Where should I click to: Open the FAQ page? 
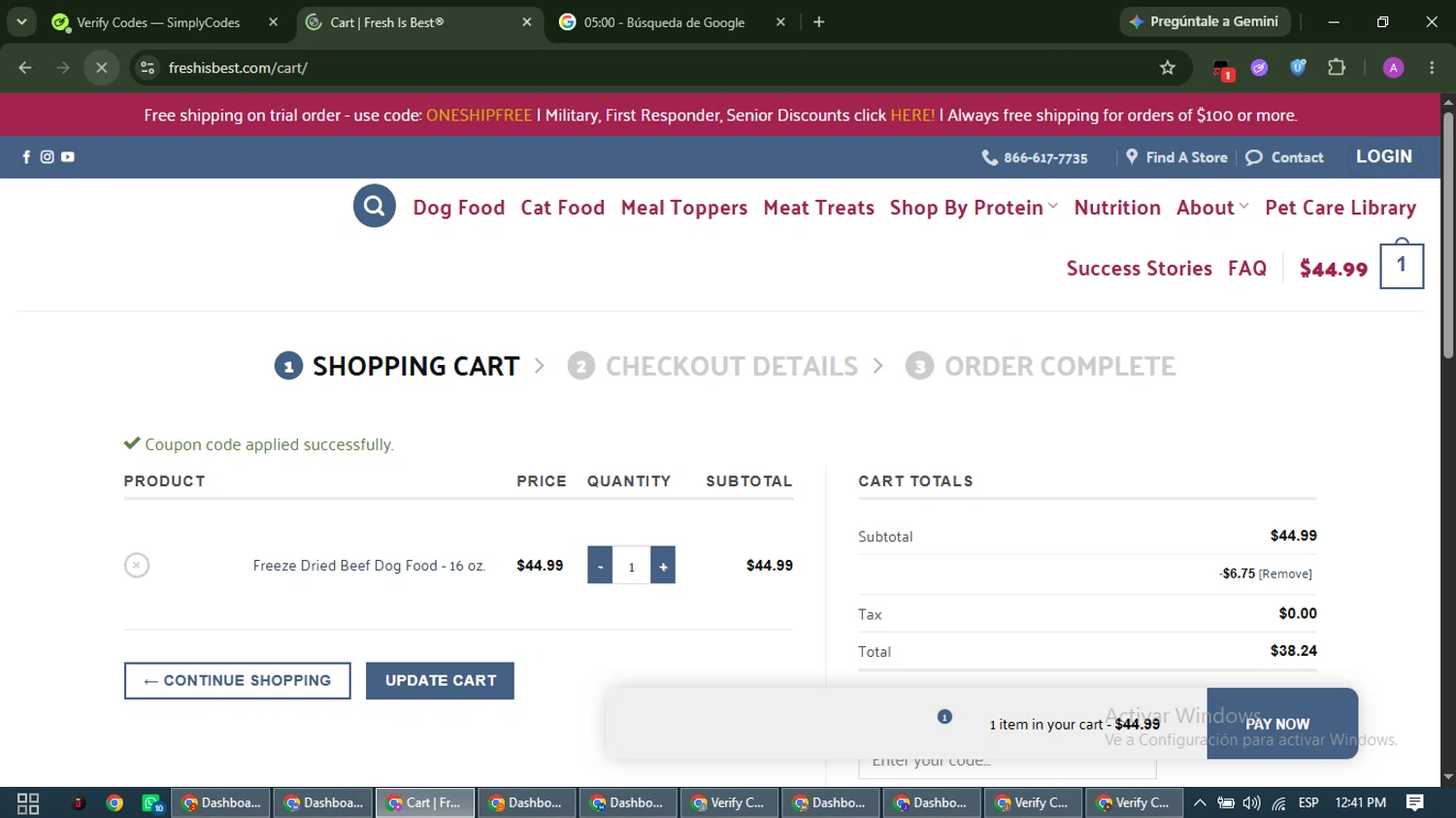click(x=1247, y=268)
